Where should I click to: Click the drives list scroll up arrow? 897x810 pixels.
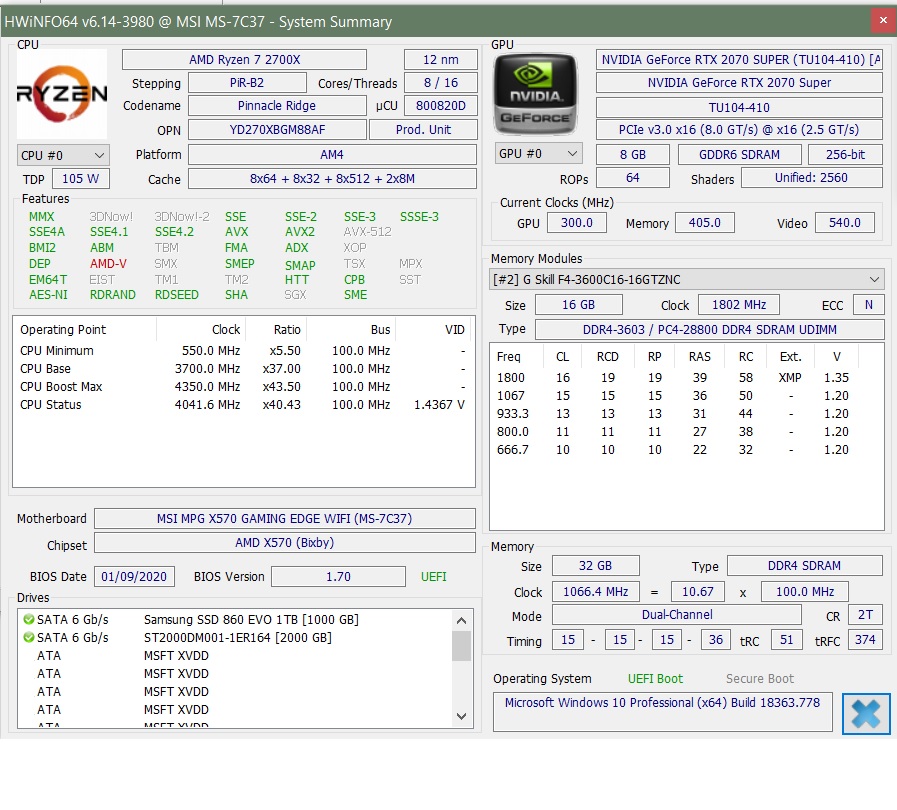pos(462,620)
